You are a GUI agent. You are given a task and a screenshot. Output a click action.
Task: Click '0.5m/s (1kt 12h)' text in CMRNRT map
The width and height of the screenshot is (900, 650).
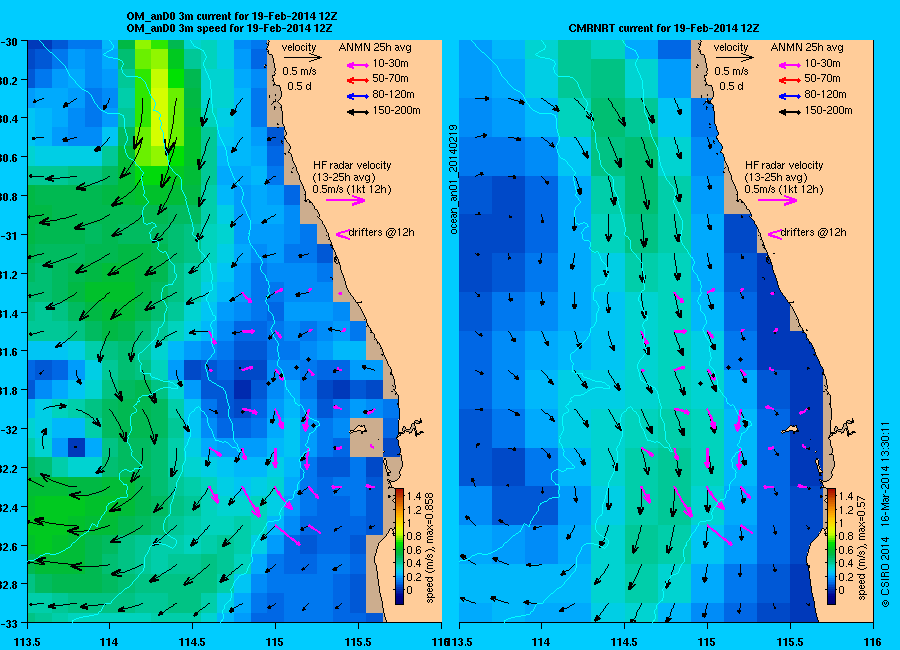pos(784,189)
